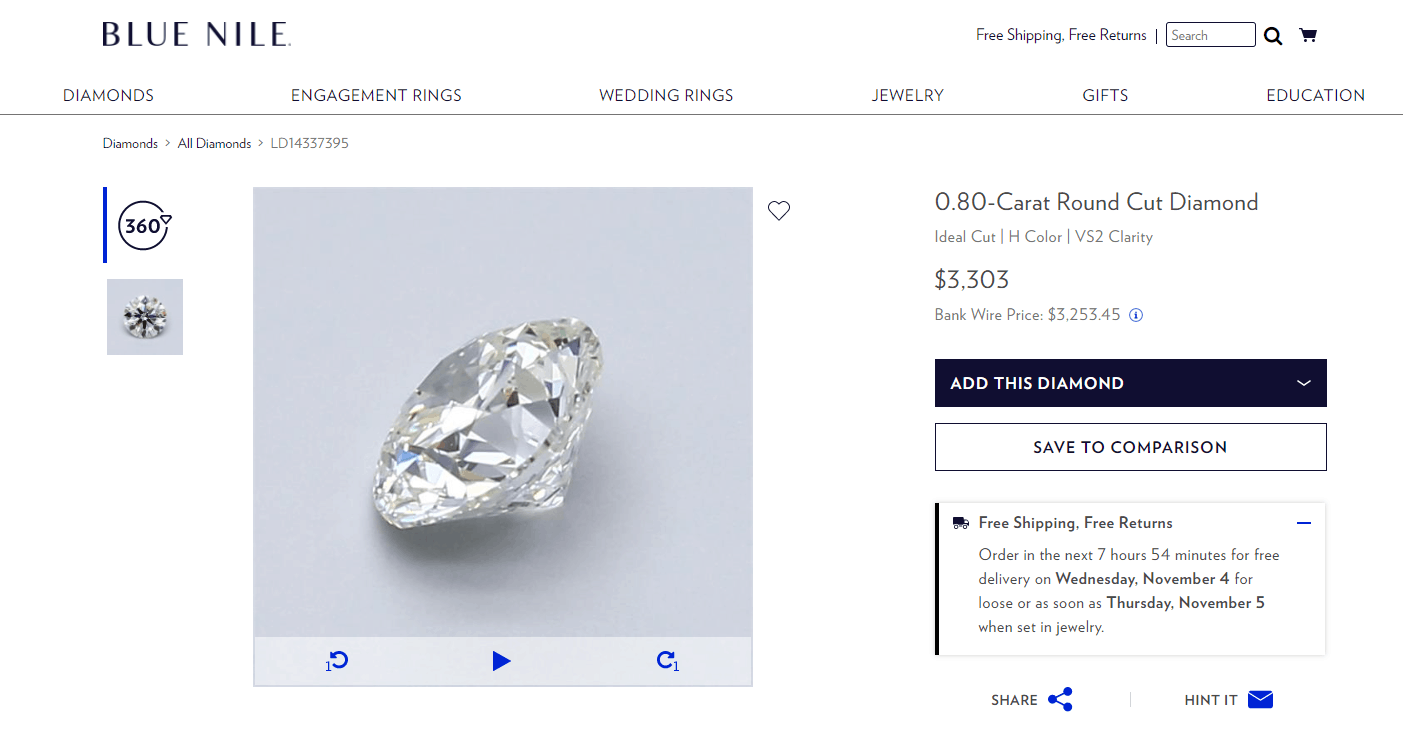Collapse the Free Shipping, Free Returns panel
The image size is (1403, 740).
pyautogui.click(x=1303, y=522)
